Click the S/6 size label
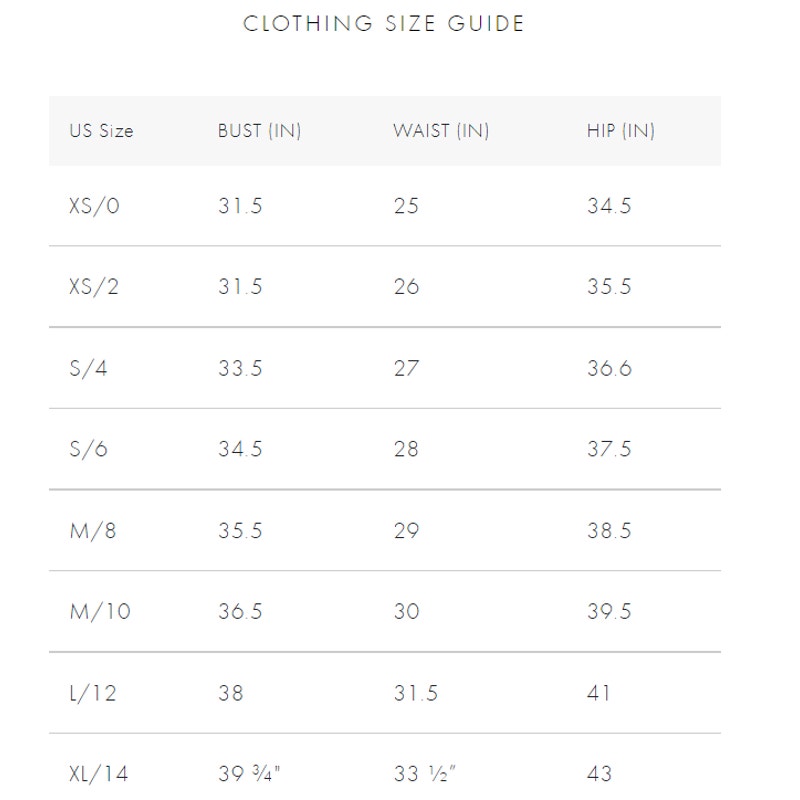The height and width of the screenshot is (800, 800). (88, 449)
